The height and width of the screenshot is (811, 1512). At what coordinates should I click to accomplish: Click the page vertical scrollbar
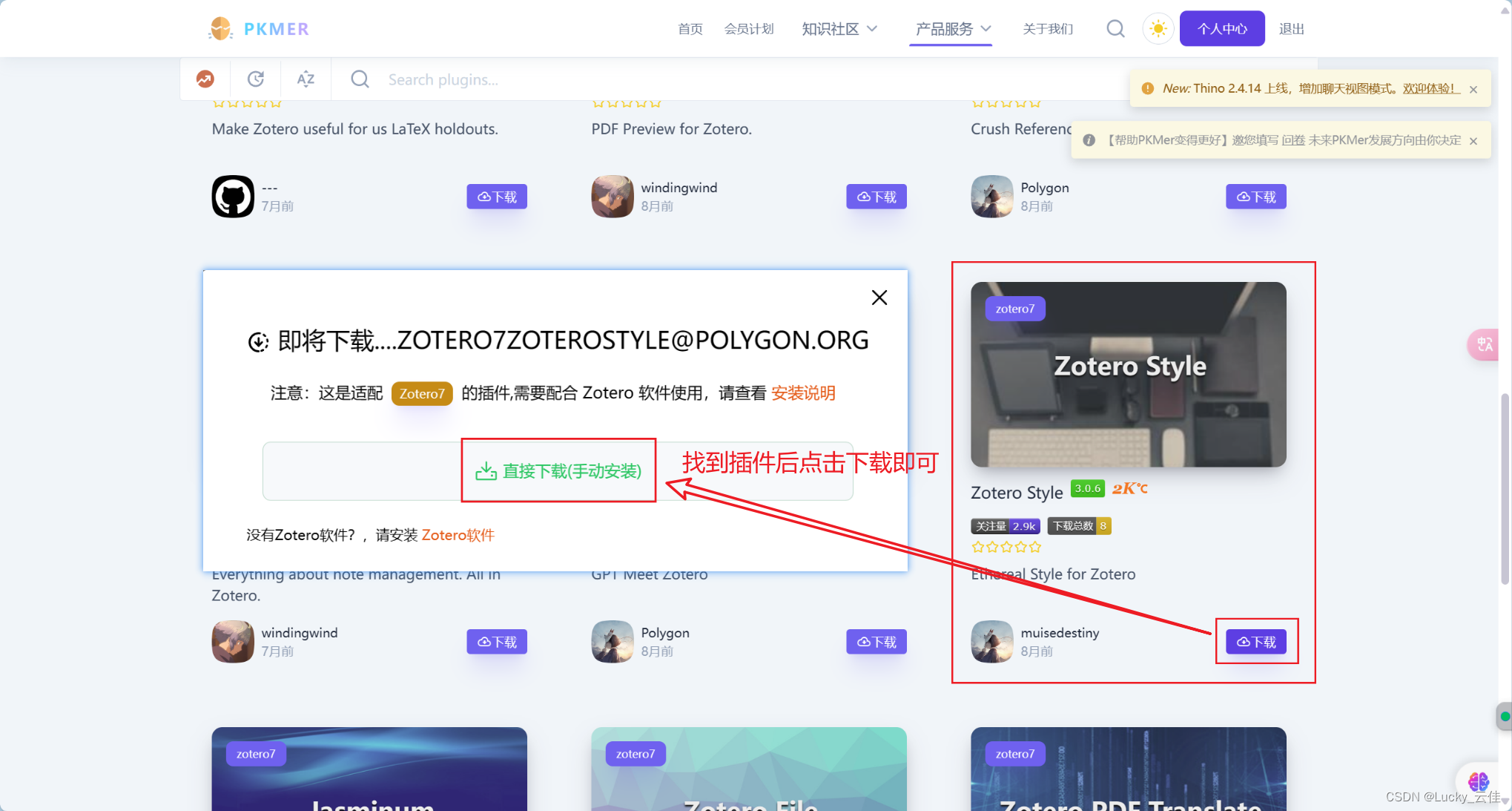click(1505, 490)
